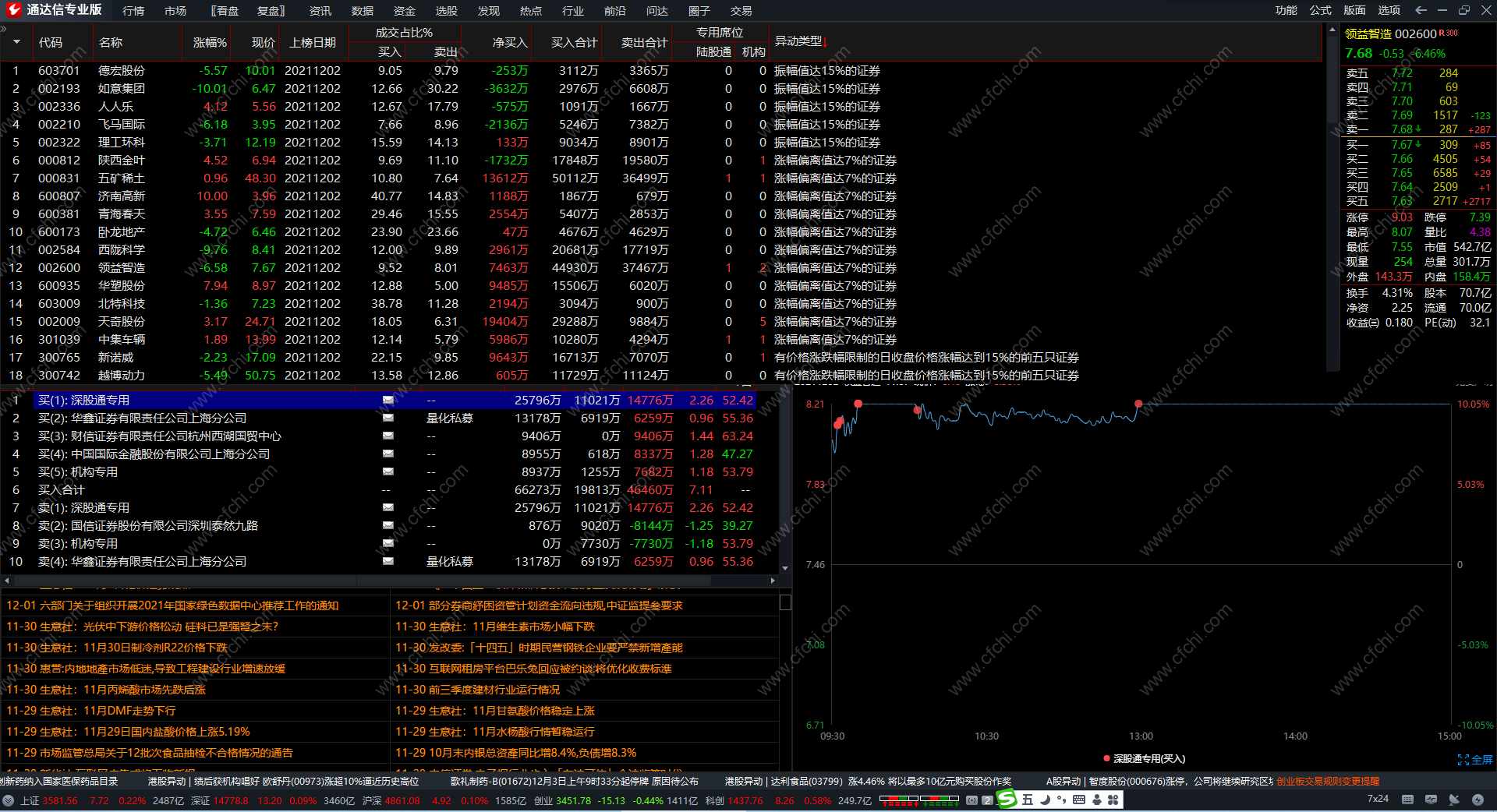This screenshot has height=812, width=1497.
Task: Click the 上证 index value in status bar
Action: tap(60, 800)
